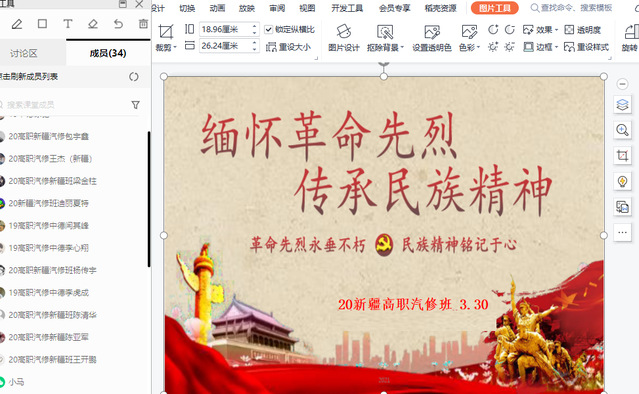The height and width of the screenshot is (394, 639).
Task: Select the eraser tool
Action: point(93,24)
